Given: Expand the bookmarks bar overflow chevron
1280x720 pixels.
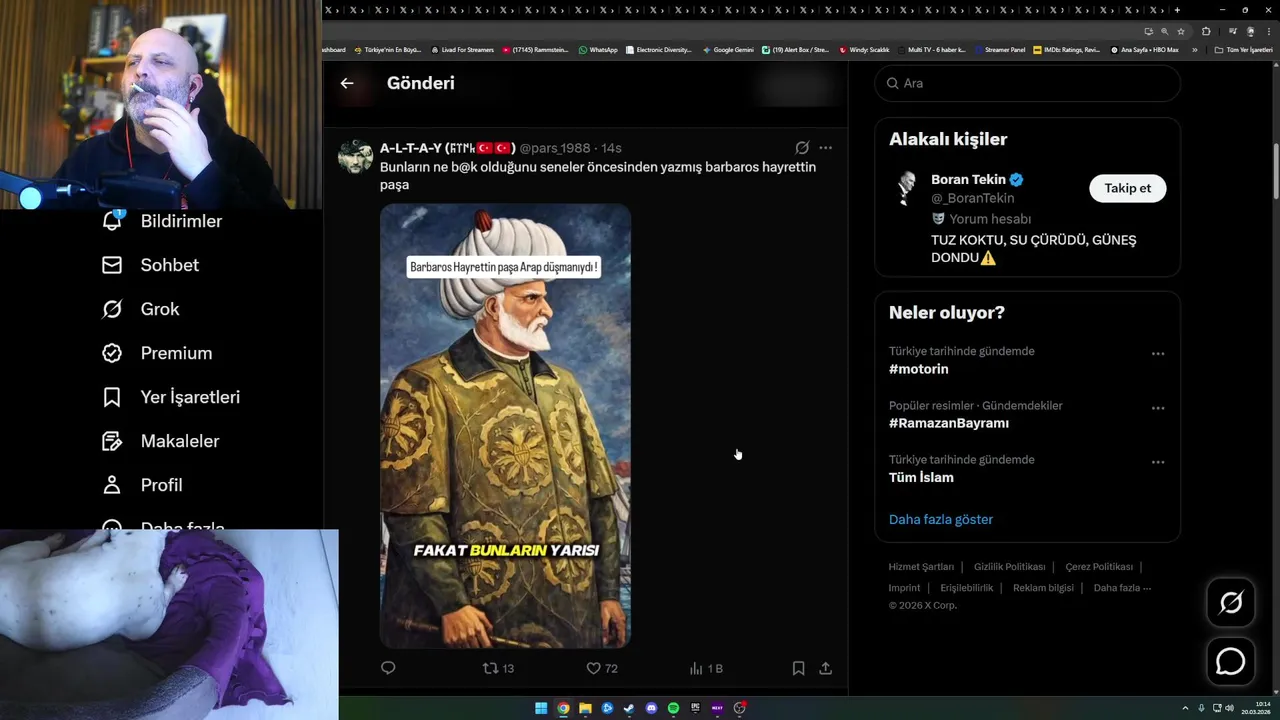Looking at the screenshot, I should click(1194, 50).
